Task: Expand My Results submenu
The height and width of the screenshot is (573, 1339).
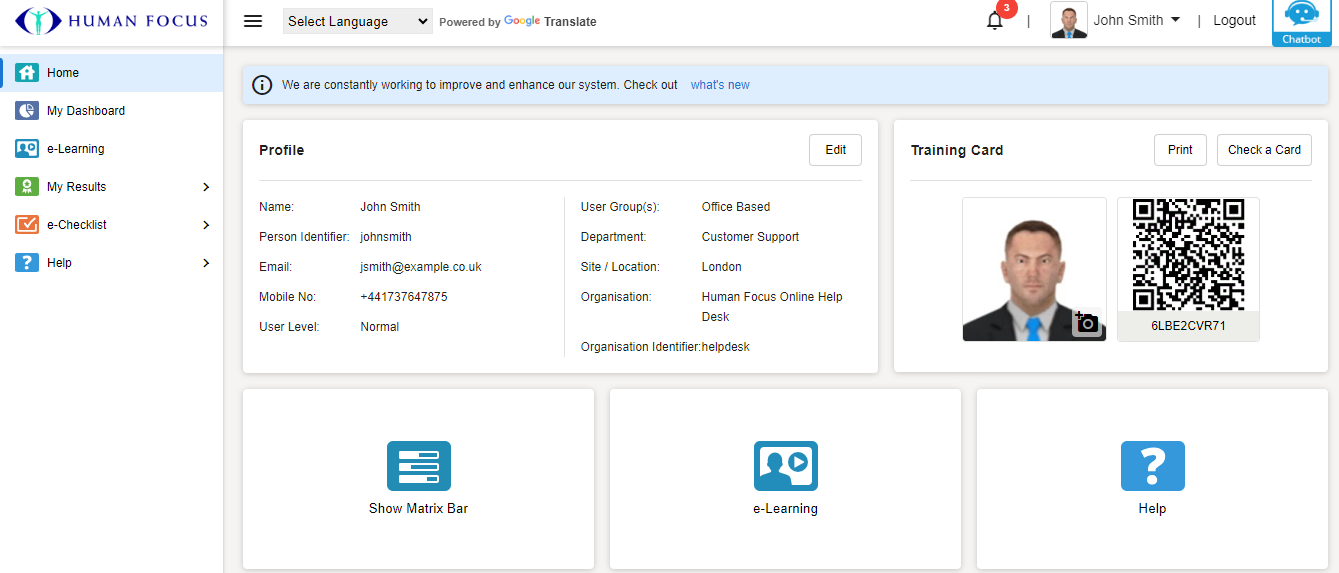Action: click(x=206, y=187)
